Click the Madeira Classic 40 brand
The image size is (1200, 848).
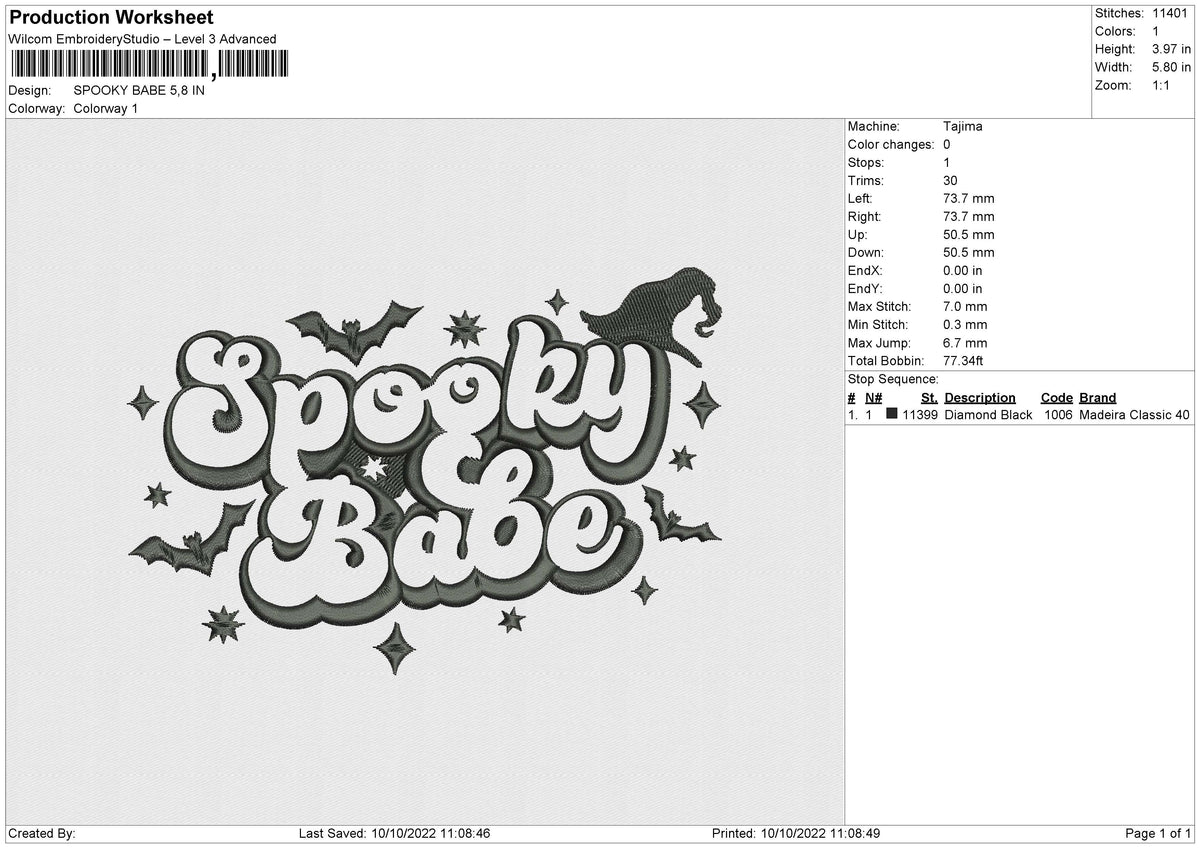[x=1134, y=414]
